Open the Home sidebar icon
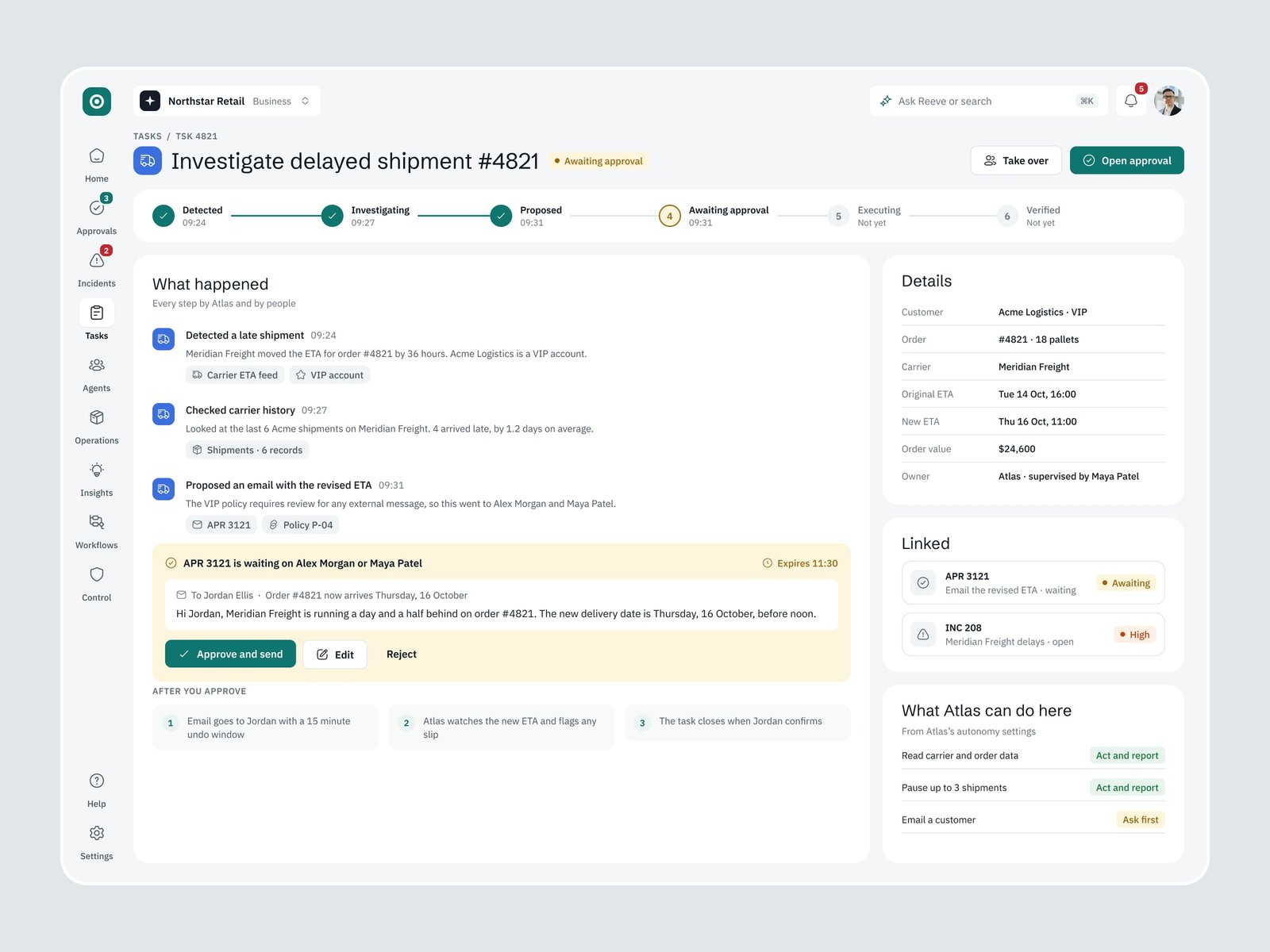1270x952 pixels. 97,156
